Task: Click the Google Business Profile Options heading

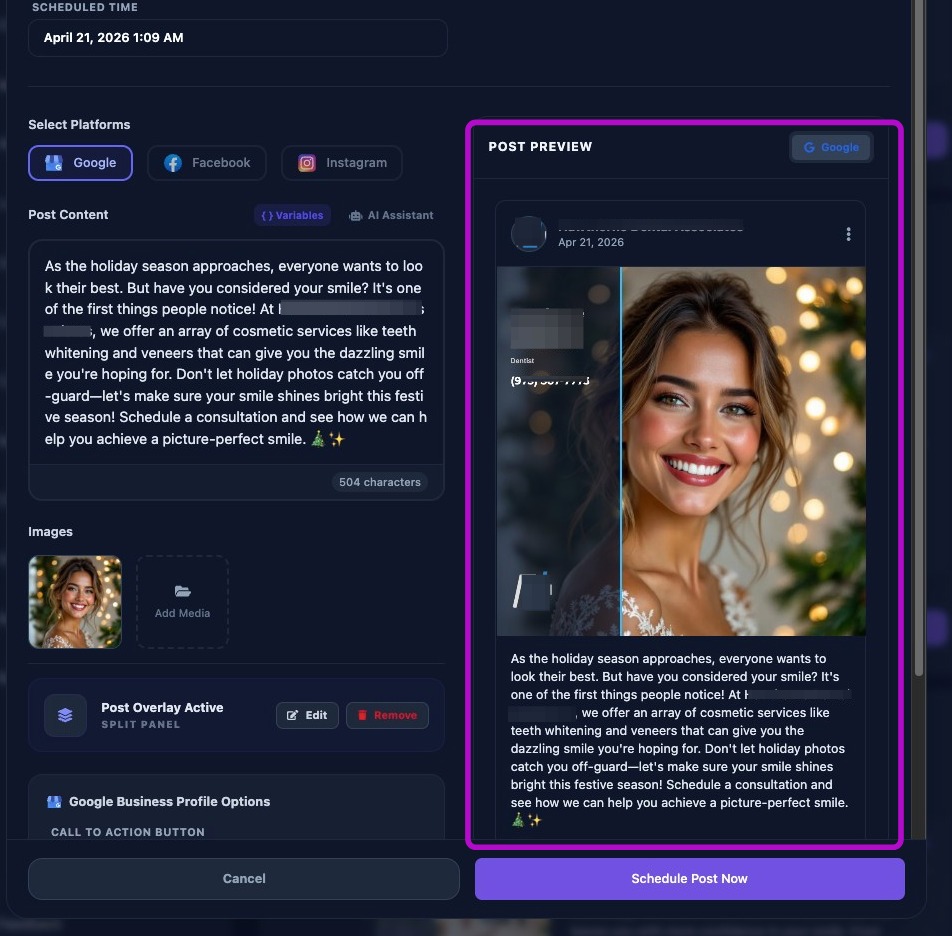Action: 169,802
